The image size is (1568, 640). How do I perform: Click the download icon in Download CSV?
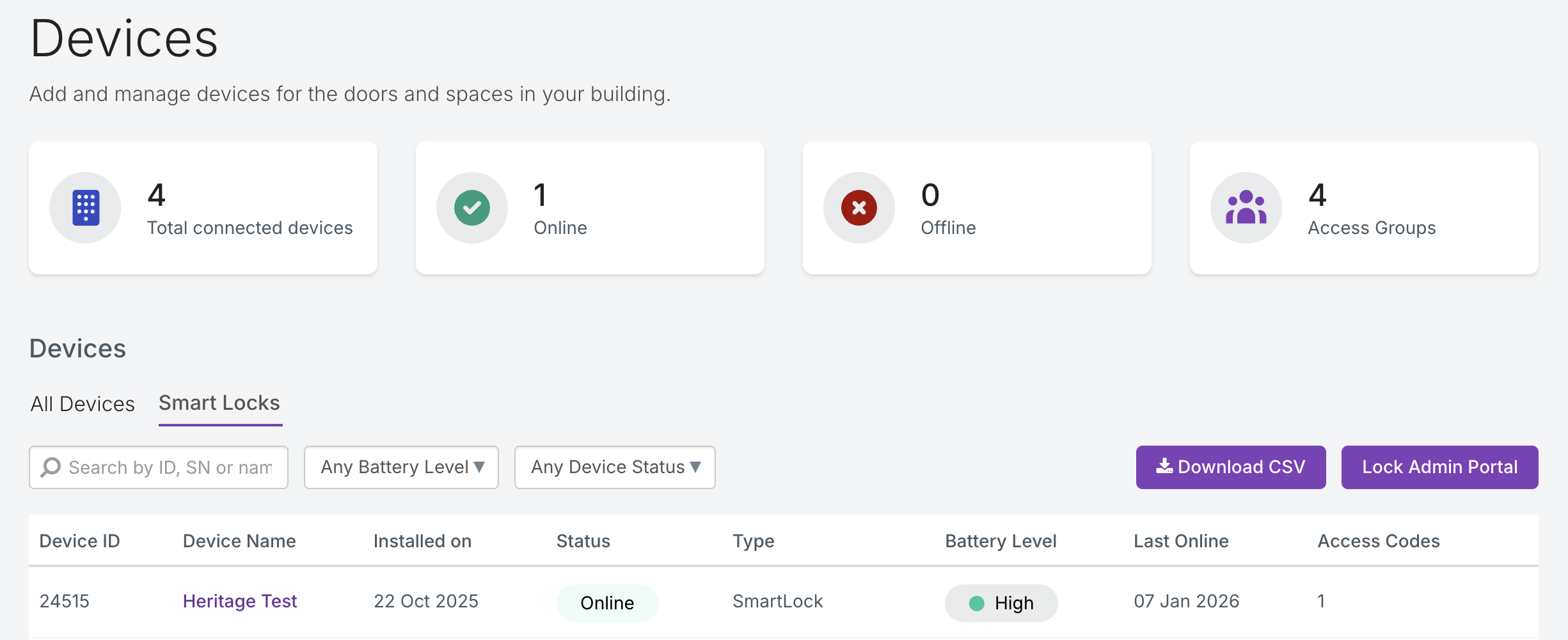pyautogui.click(x=1164, y=467)
